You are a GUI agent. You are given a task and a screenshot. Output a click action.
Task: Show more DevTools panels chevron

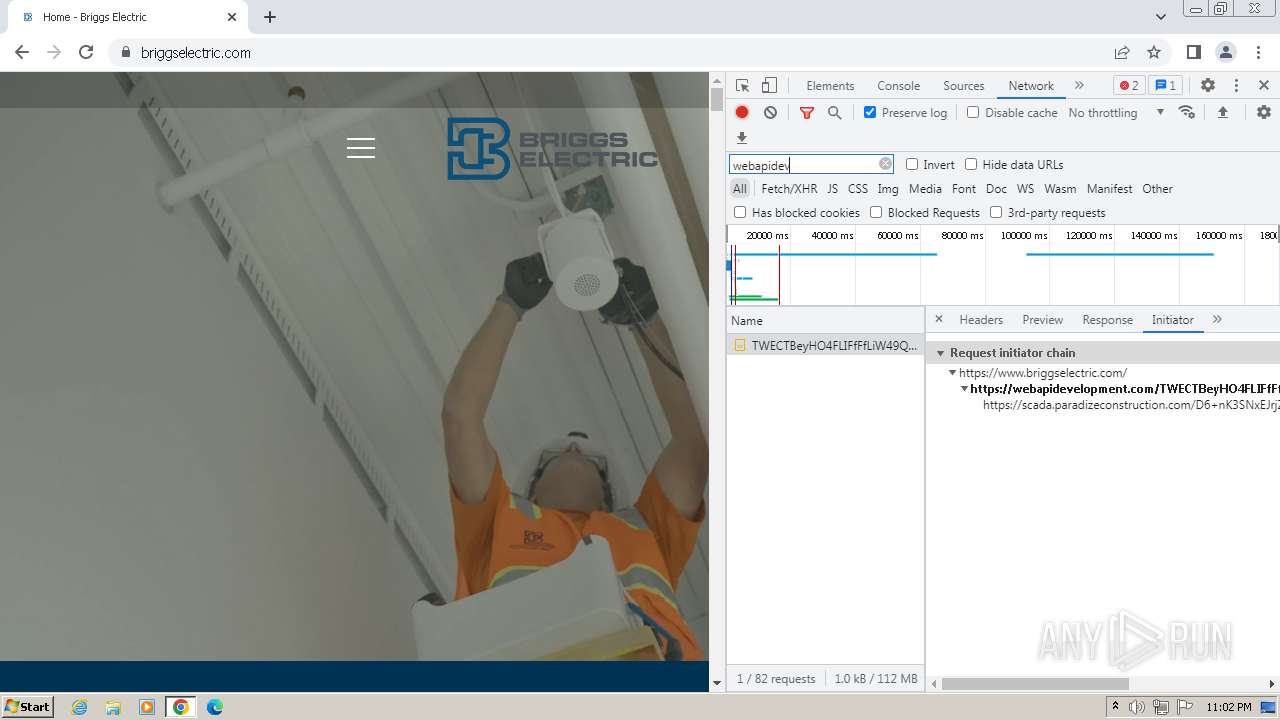[1079, 86]
